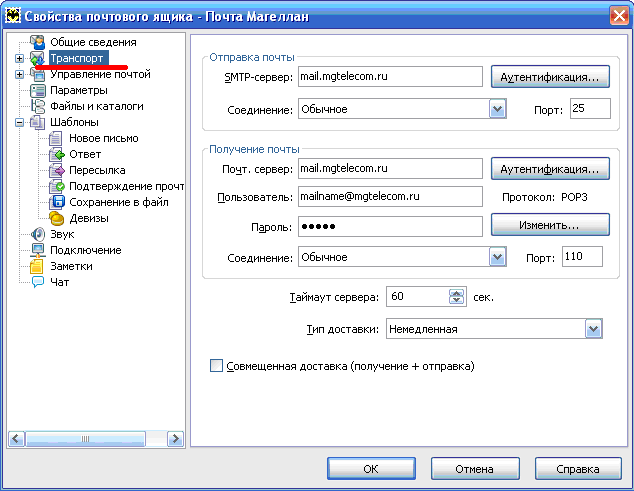Increase the Таймаут сервера value
This screenshot has width=634, height=491.
[456, 292]
